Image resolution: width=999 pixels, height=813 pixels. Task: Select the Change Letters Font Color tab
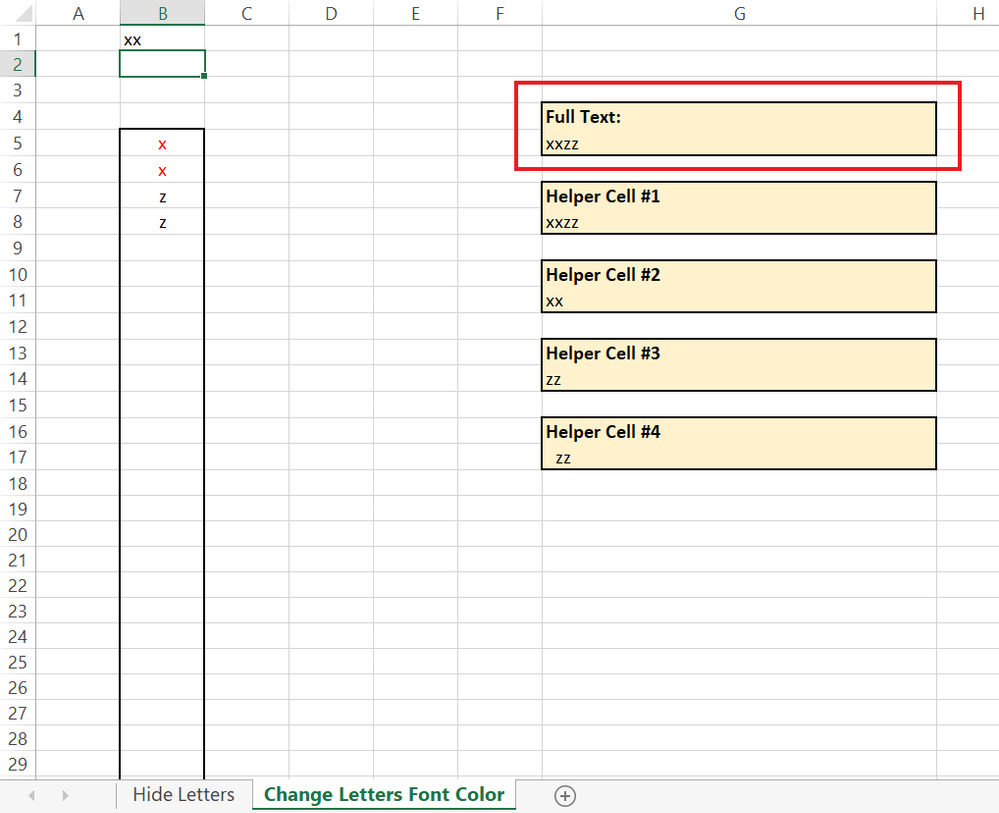[384, 795]
